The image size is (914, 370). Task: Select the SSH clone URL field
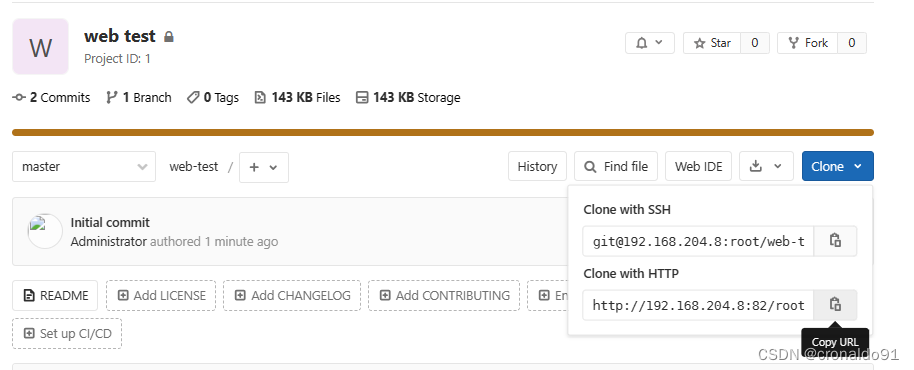[x=698, y=241]
